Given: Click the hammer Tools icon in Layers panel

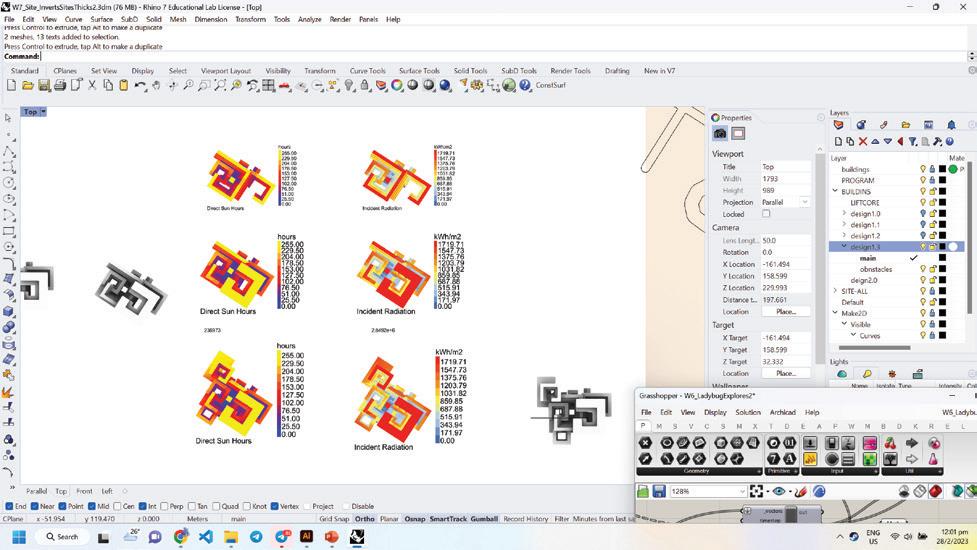Looking at the screenshot, I should (937, 141).
